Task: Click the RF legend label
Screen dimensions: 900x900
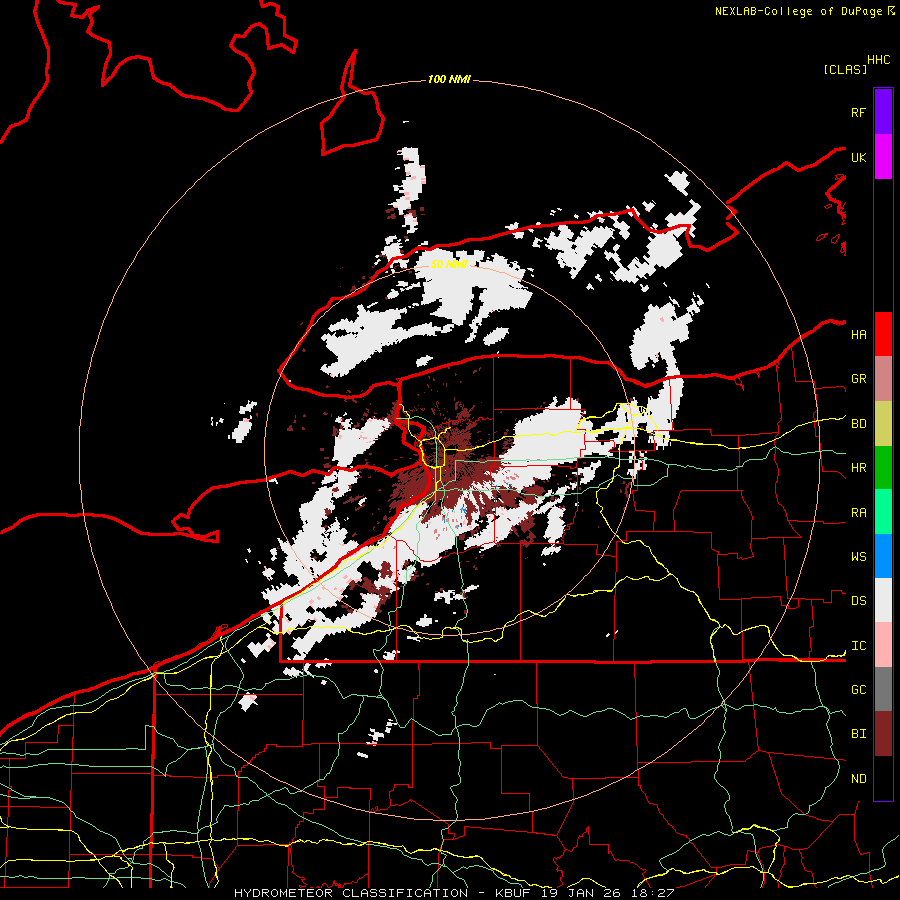Action: pyautogui.click(x=858, y=112)
